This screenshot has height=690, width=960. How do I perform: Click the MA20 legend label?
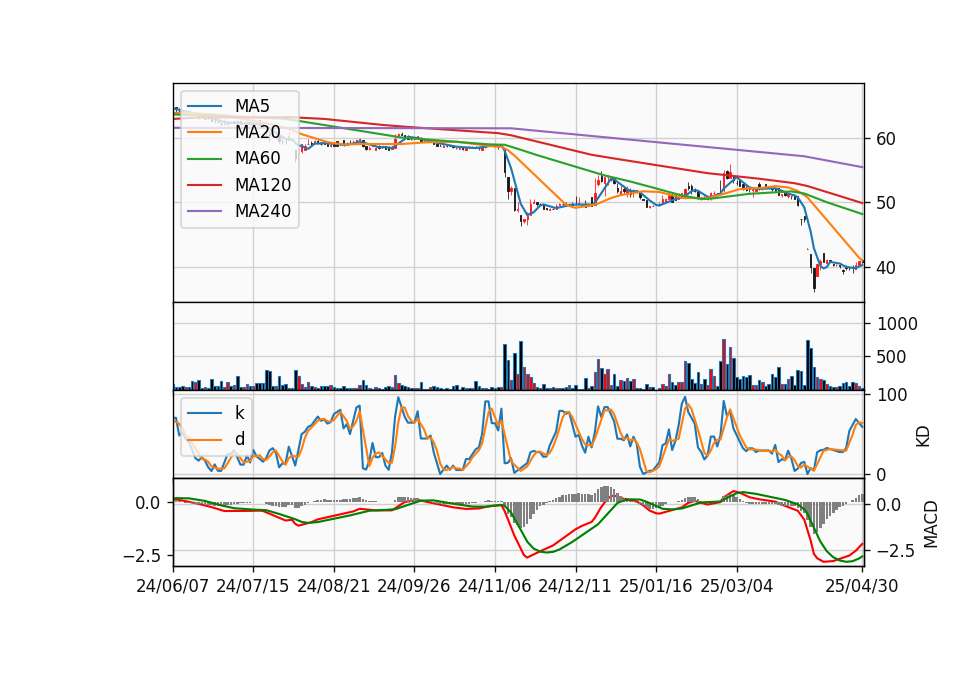[257, 132]
